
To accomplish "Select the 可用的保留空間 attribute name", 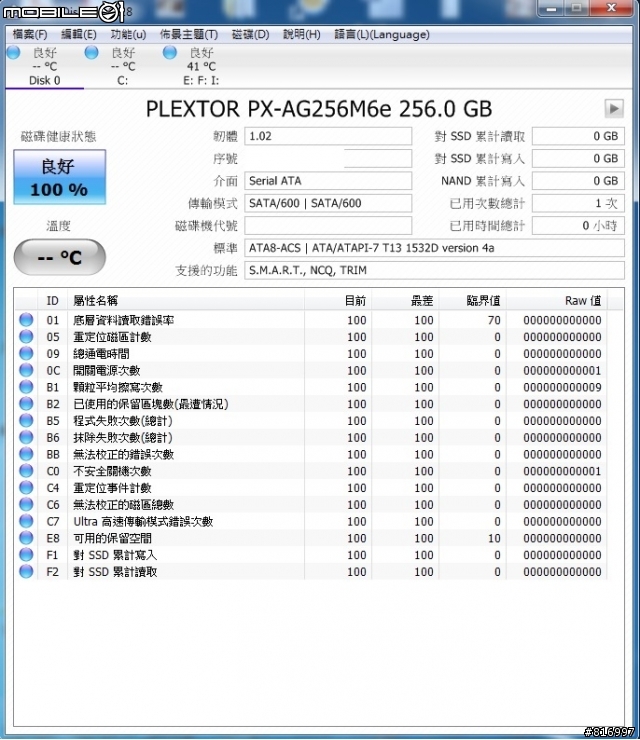I will pos(112,538).
